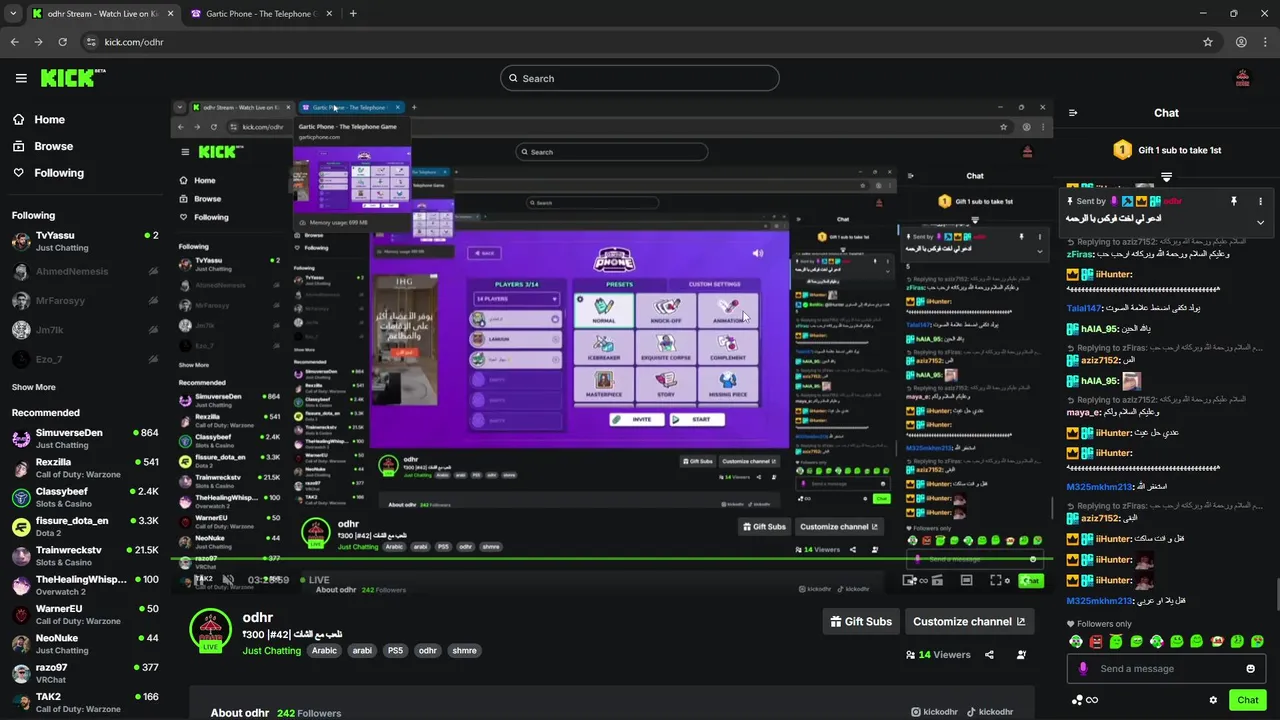
Task: Switch to the Gartic Phone browser tab
Action: click(x=262, y=14)
